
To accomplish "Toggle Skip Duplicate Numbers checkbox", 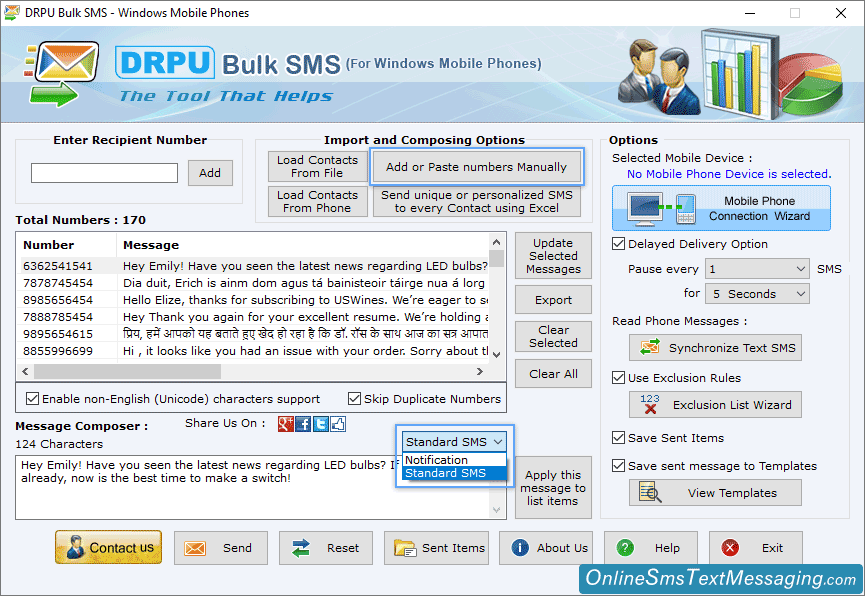I will click(x=354, y=399).
